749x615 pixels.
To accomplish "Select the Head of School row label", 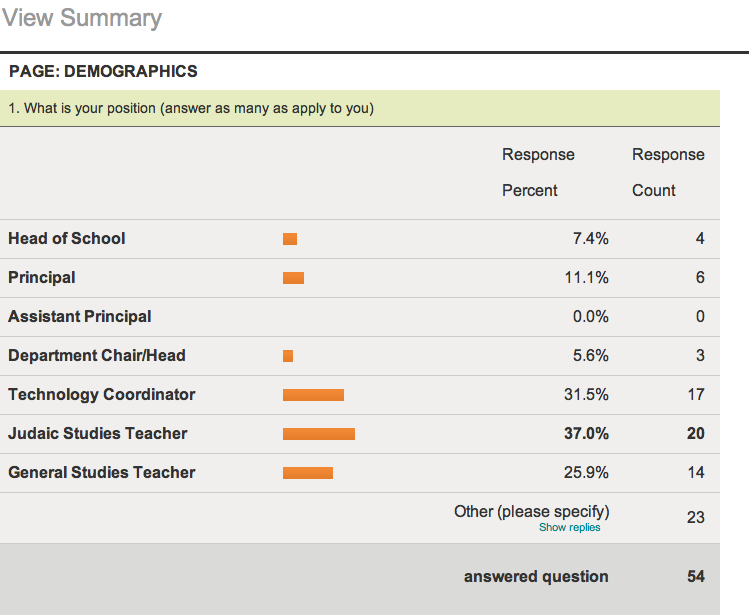I will (x=67, y=238).
